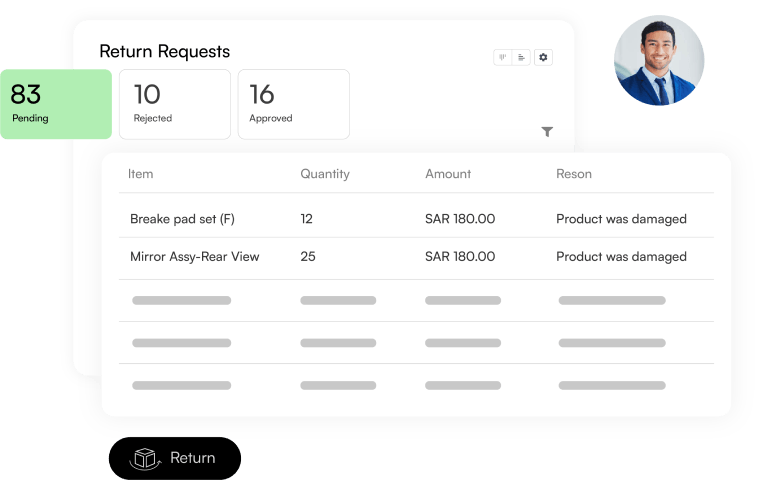Click the Amount column header

tap(448, 174)
